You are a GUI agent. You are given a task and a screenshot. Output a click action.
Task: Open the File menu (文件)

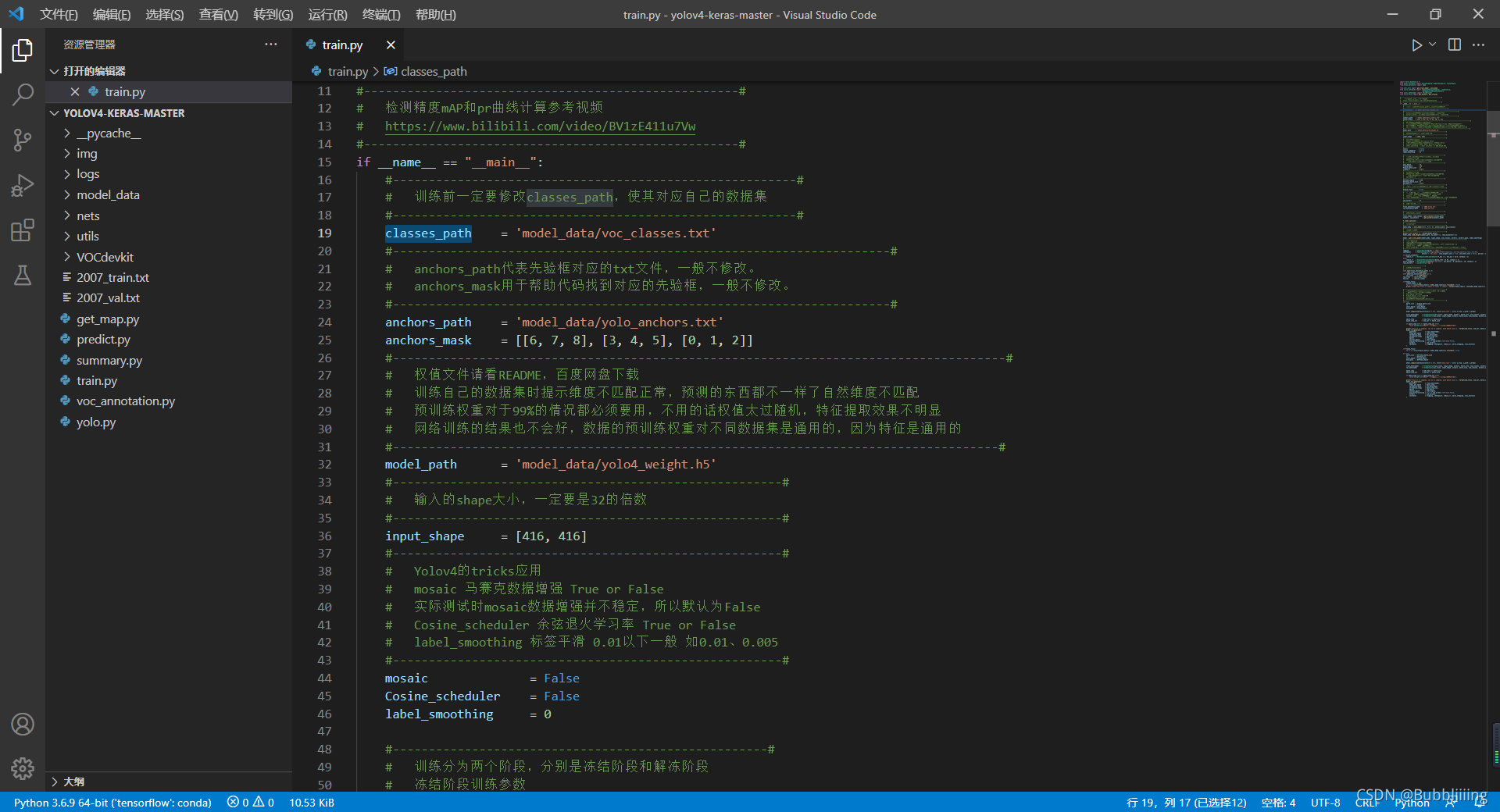(59, 14)
